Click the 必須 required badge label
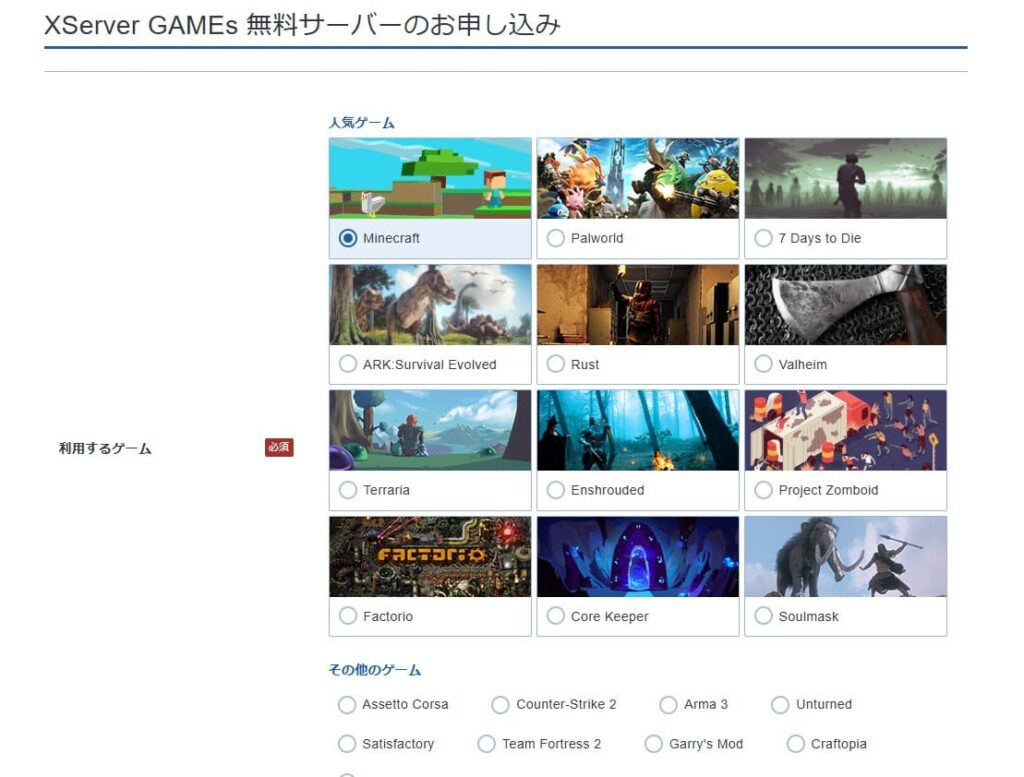The height and width of the screenshot is (777, 1024). pos(279,447)
